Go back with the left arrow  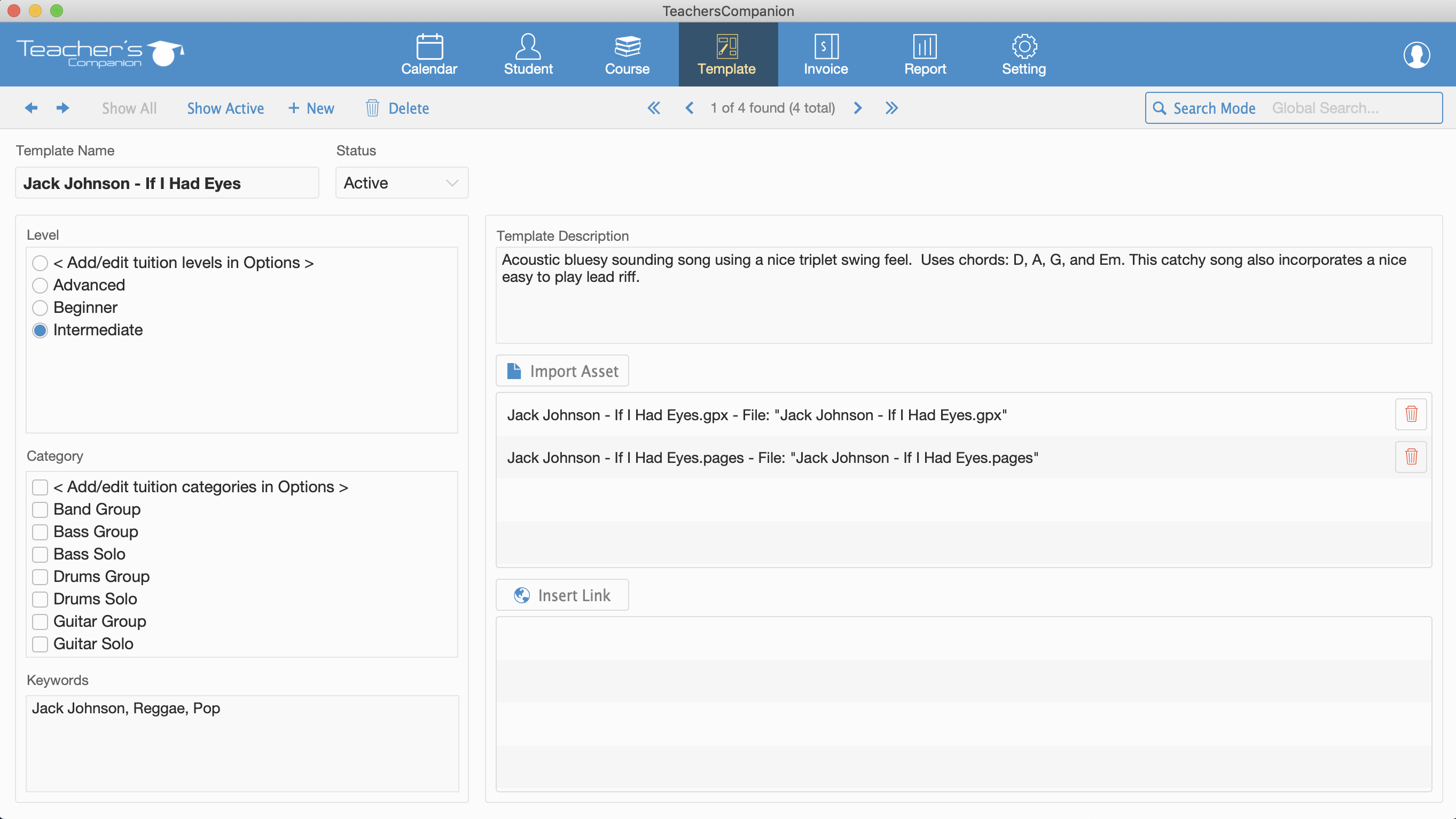31,107
